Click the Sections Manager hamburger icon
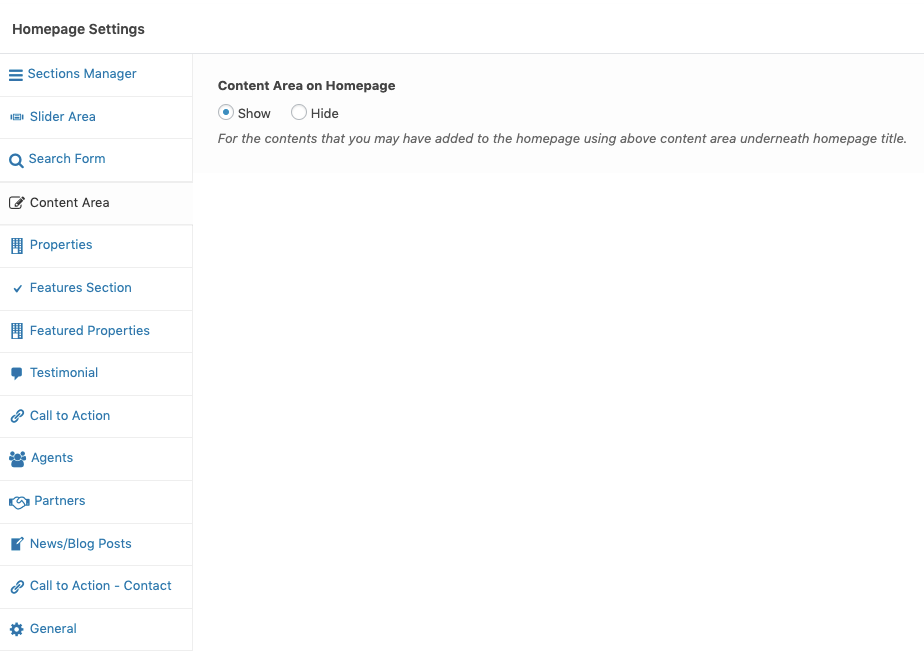Screen dimensions: 924x653 (x=16, y=75)
